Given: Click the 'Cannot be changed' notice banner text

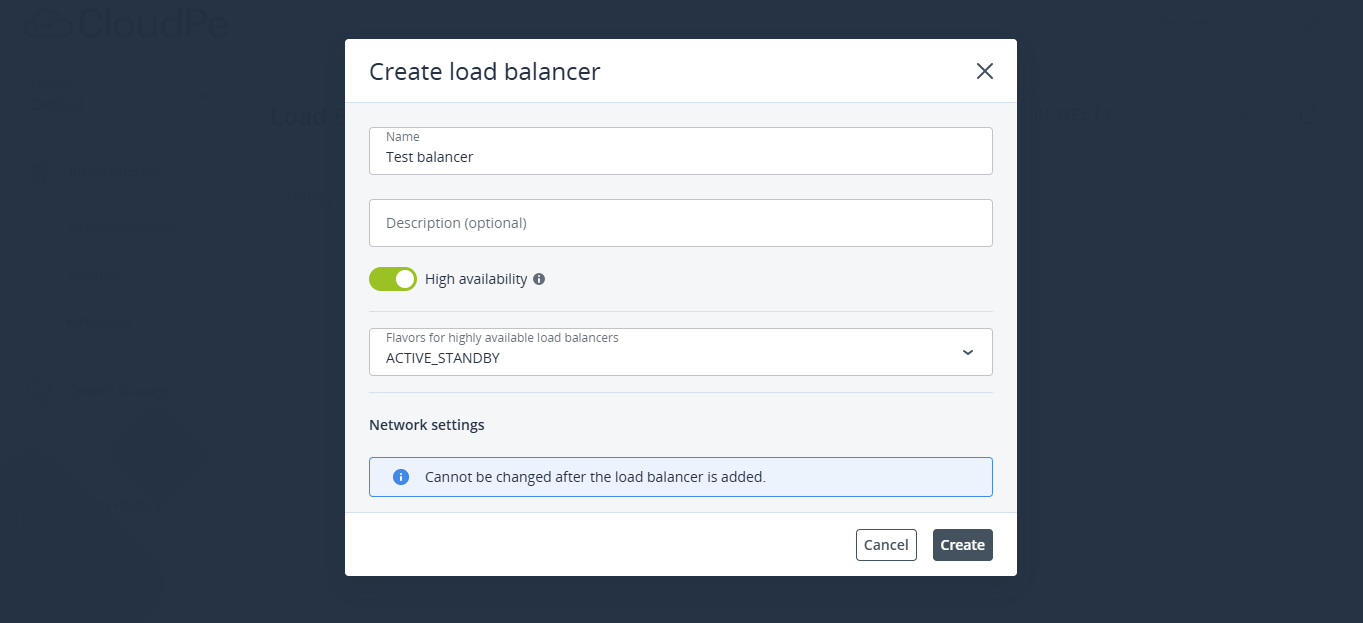Looking at the screenshot, I should click(x=595, y=477).
